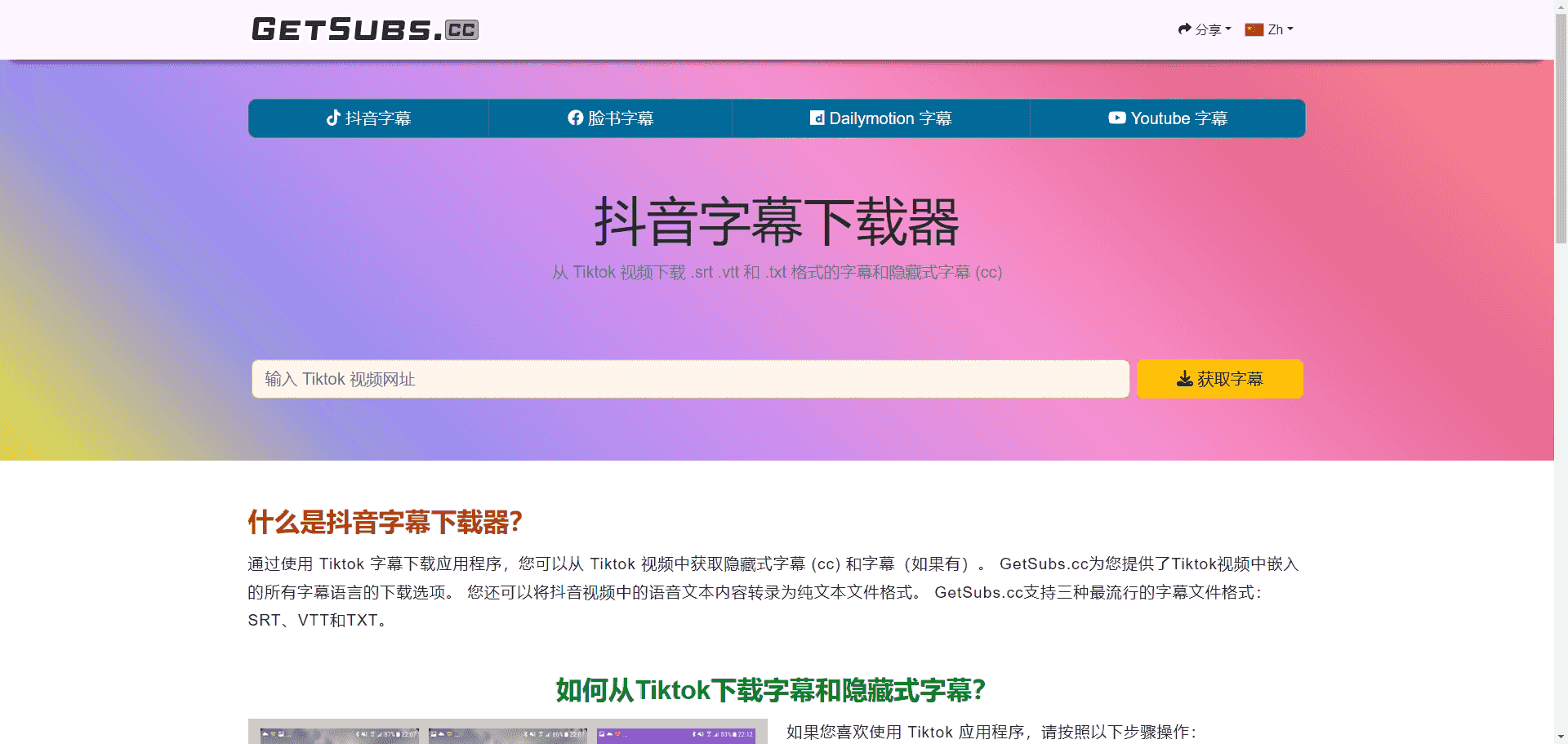Screen dimensions: 1568x744
Task: Click the YouTube play icon
Action: coord(1116,118)
